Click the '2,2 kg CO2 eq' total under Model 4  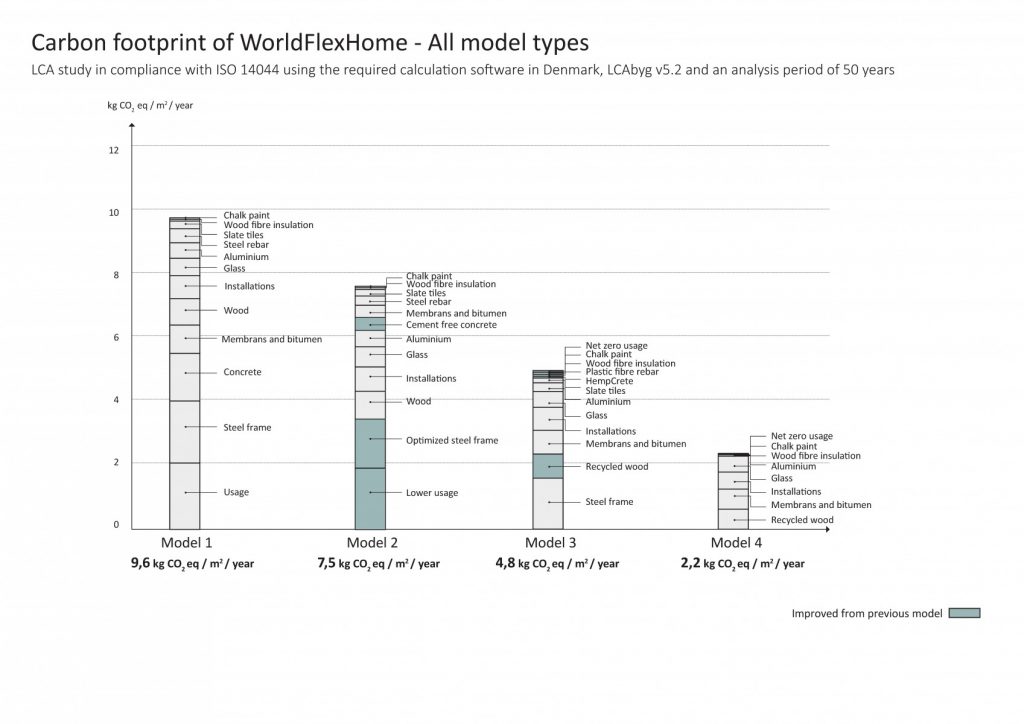click(x=743, y=563)
